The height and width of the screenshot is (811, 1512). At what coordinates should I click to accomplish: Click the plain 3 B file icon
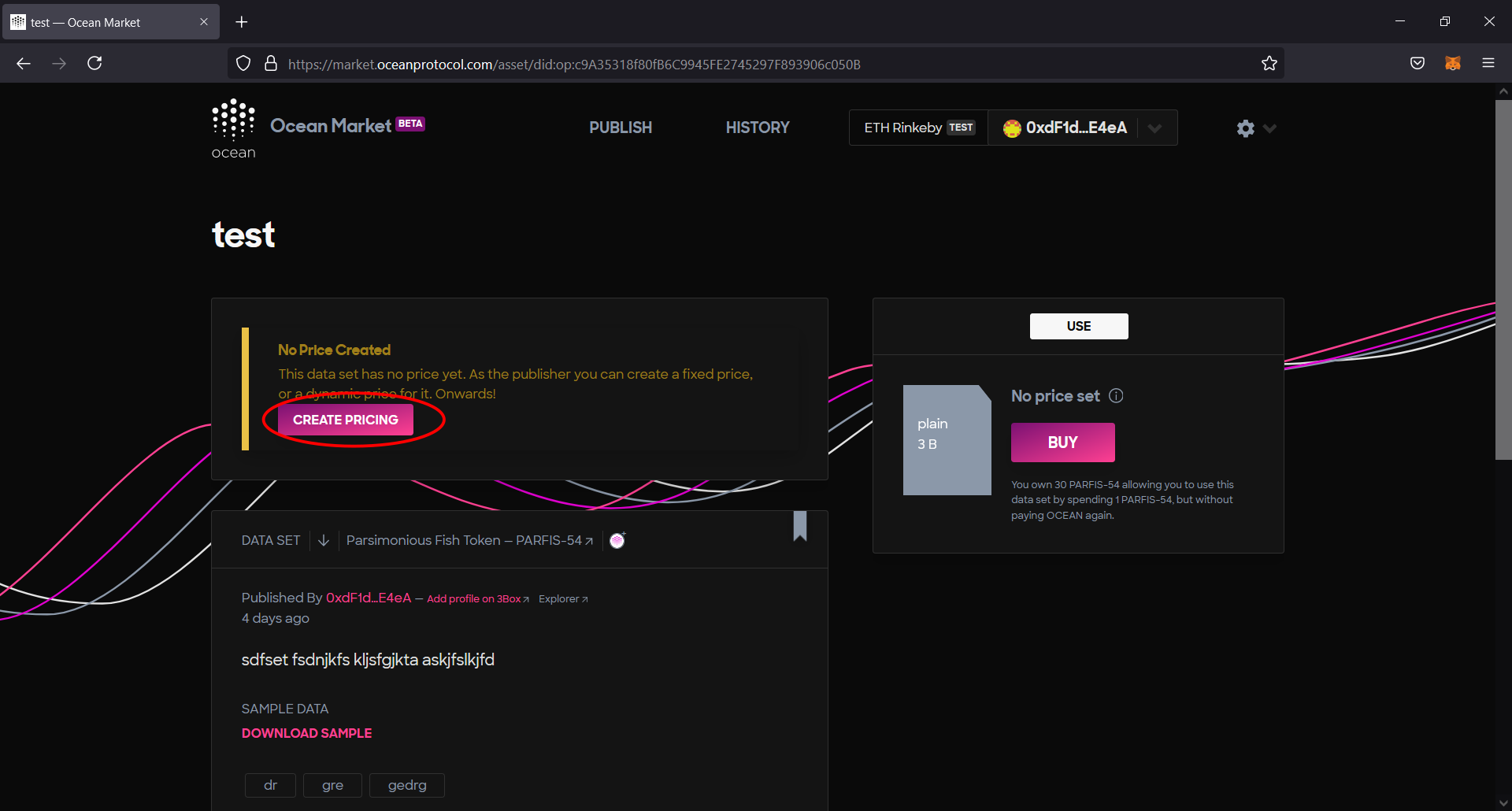coord(947,440)
